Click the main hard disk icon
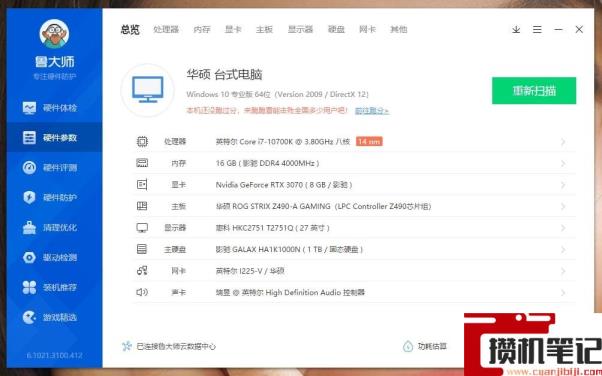602x376 pixels. (x=142, y=249)
